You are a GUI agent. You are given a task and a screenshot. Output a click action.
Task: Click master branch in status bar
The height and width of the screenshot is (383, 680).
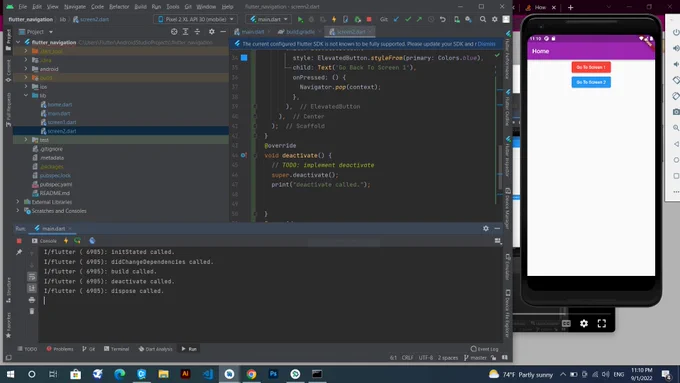click(x=475, y=358)
